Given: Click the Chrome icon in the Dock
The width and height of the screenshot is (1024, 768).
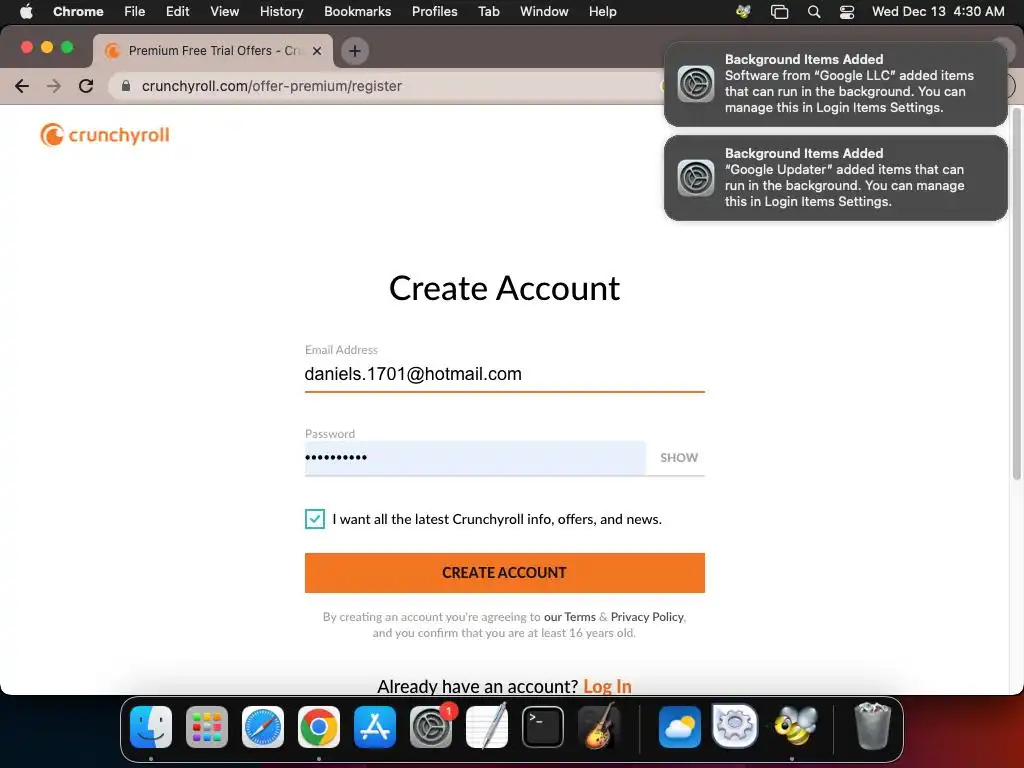Looking at the screenshot, I should pyautogui.click(x=319, y=727).
